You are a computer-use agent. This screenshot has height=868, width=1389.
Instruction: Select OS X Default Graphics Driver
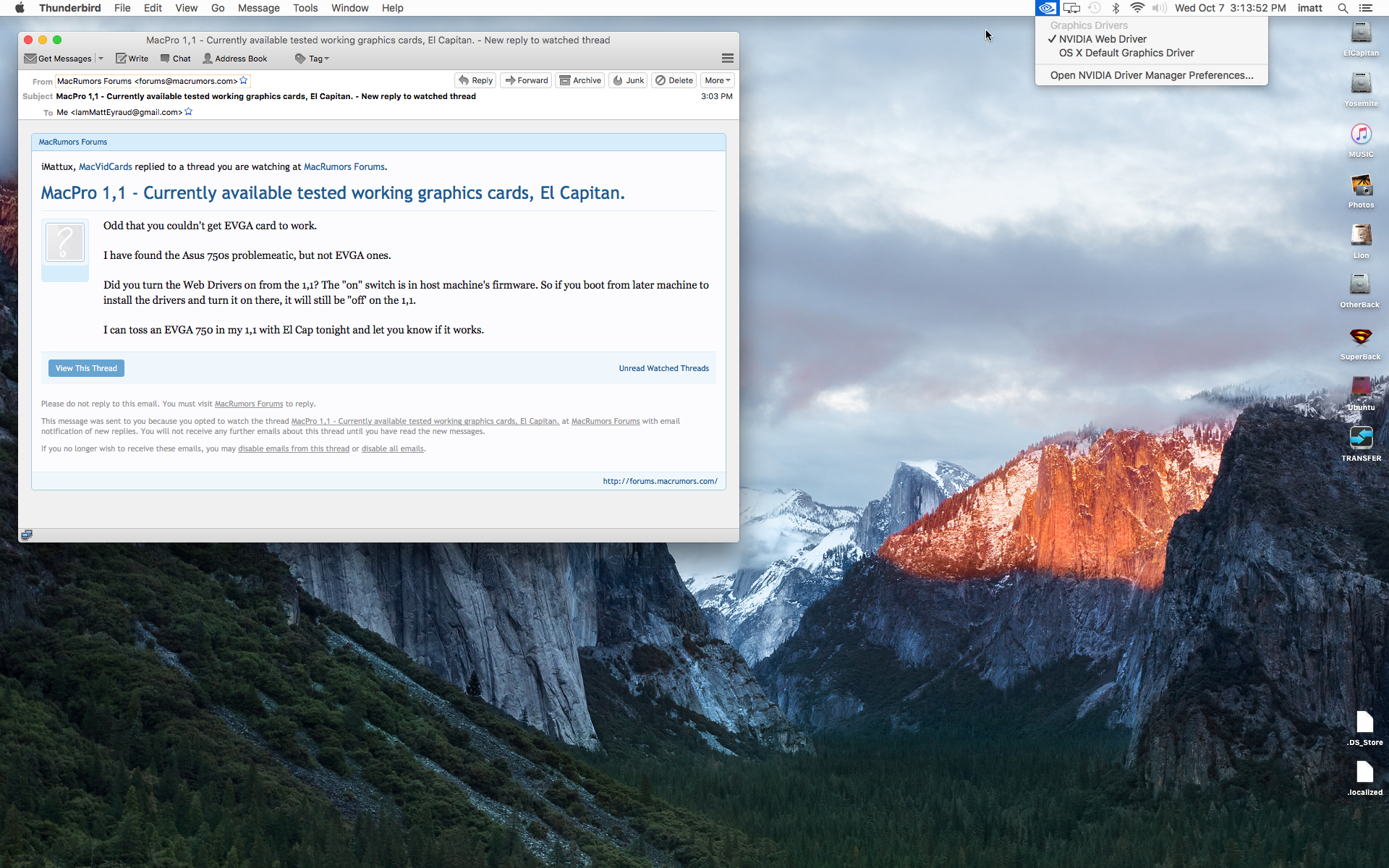(1127, 52)
